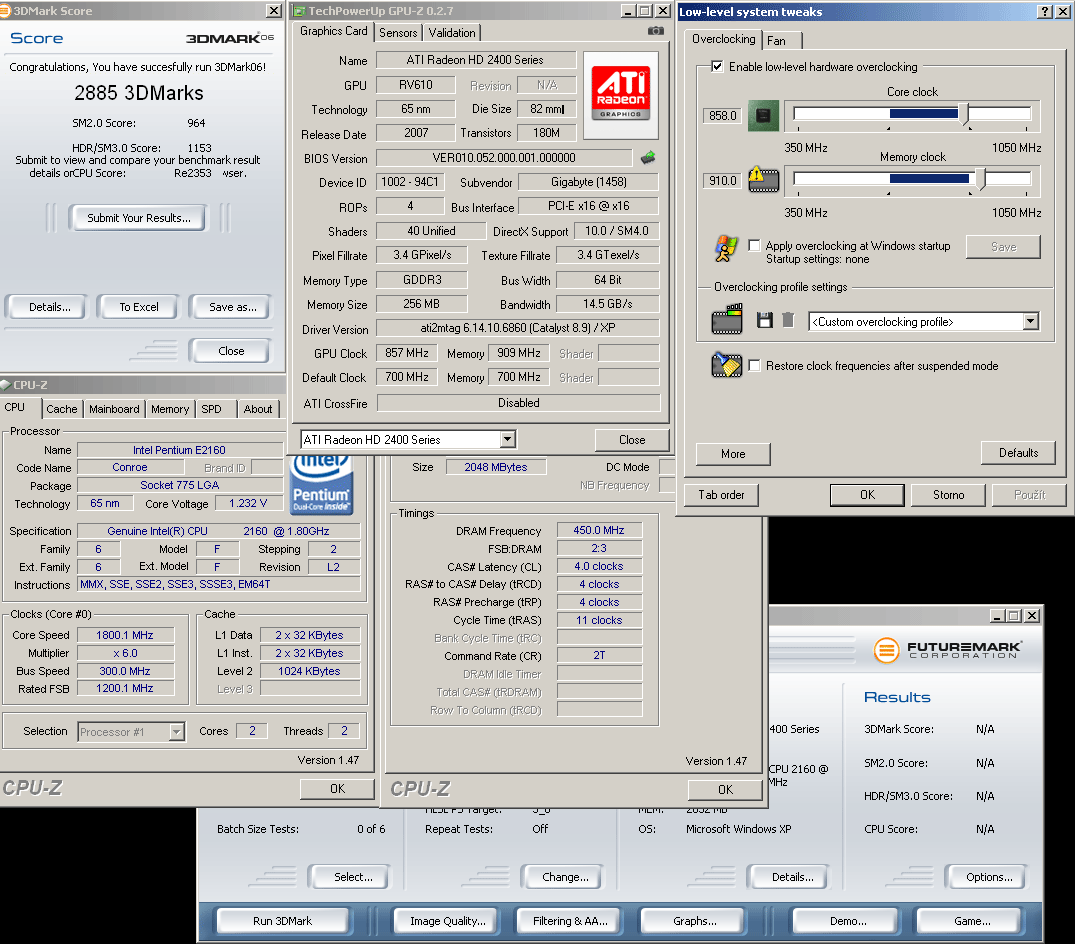This screenshot has width=1075, height=944.
Task: Click the Windows startup overclocking icon
Action: (x=726, y=248)
